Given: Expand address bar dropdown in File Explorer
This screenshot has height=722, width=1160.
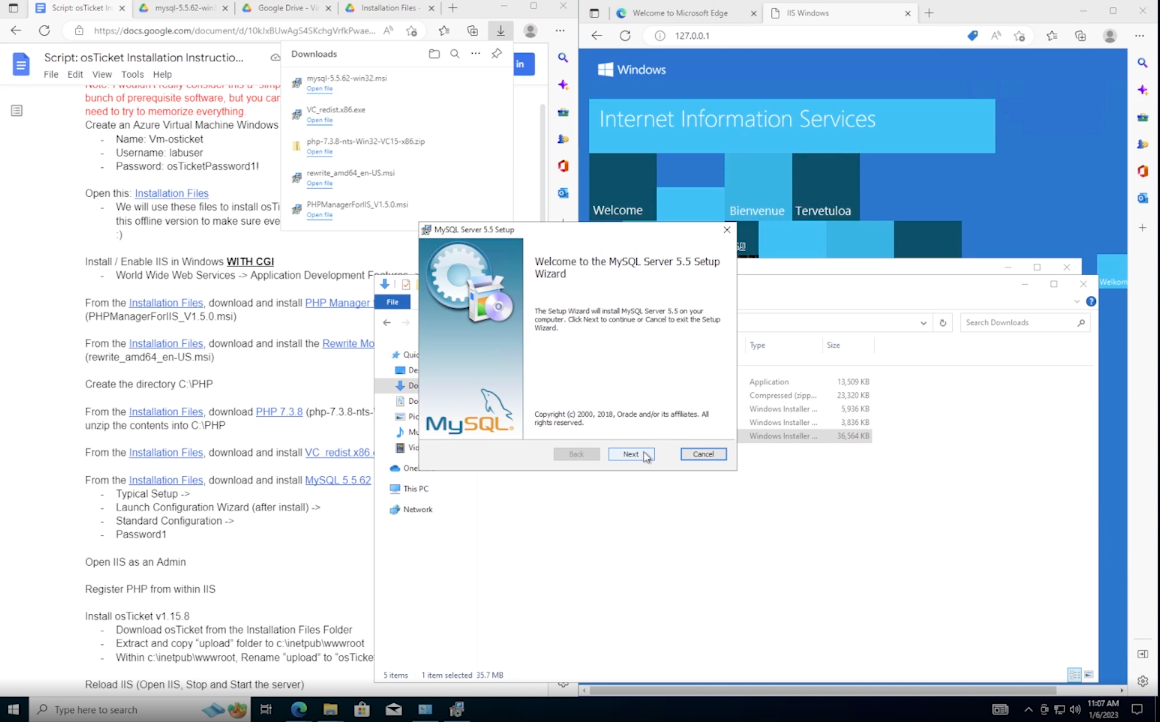Looking at the screenshot, I should (x=923, y=323).
